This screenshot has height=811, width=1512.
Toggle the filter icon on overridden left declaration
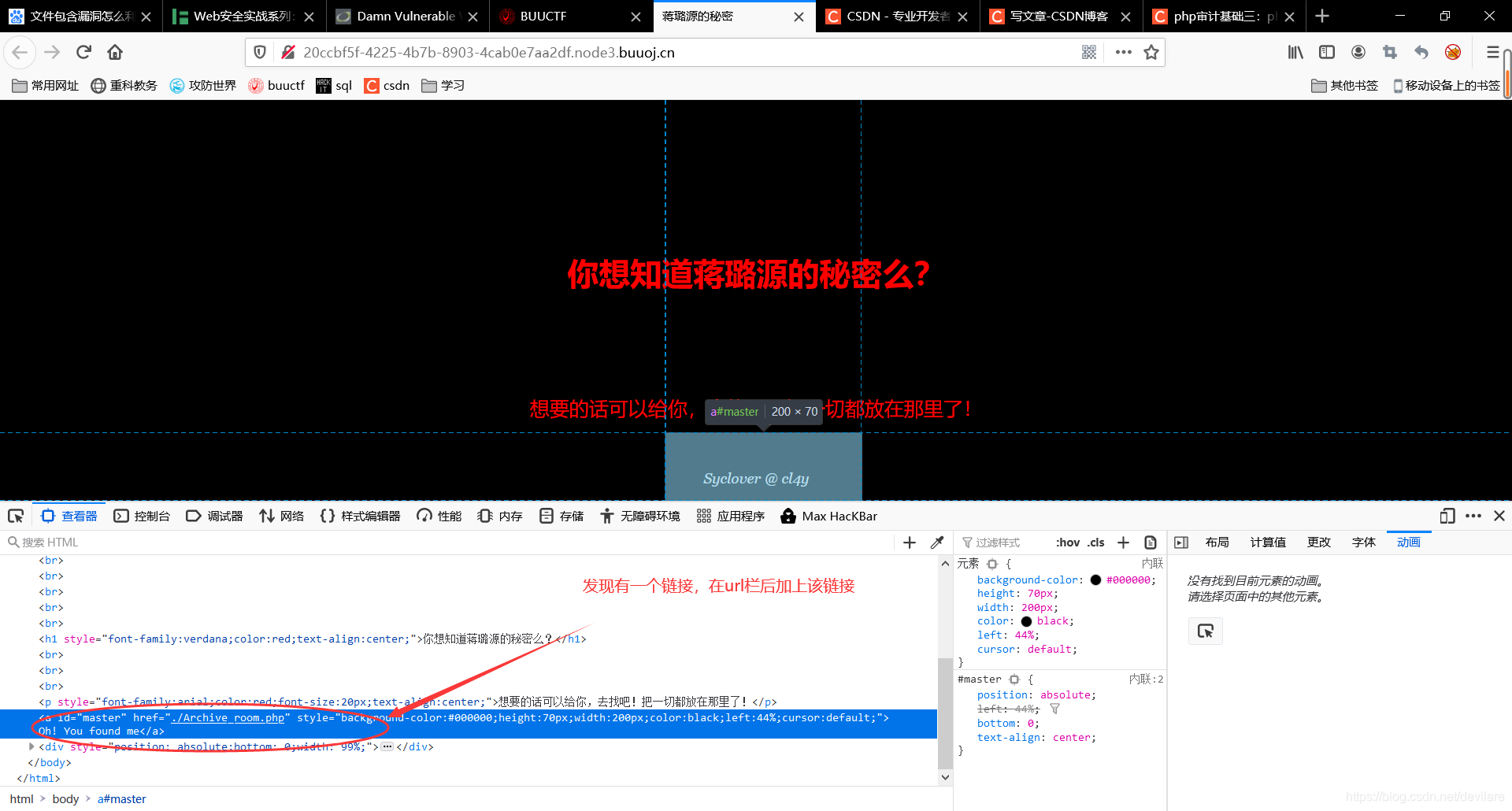point(1055,709)
